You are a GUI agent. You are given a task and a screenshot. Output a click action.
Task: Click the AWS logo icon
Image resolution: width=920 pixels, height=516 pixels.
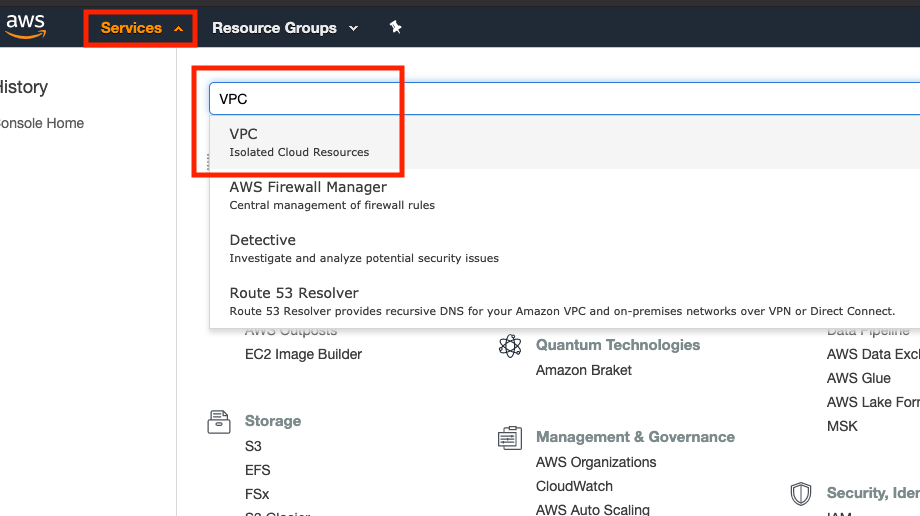pos(25,27)
